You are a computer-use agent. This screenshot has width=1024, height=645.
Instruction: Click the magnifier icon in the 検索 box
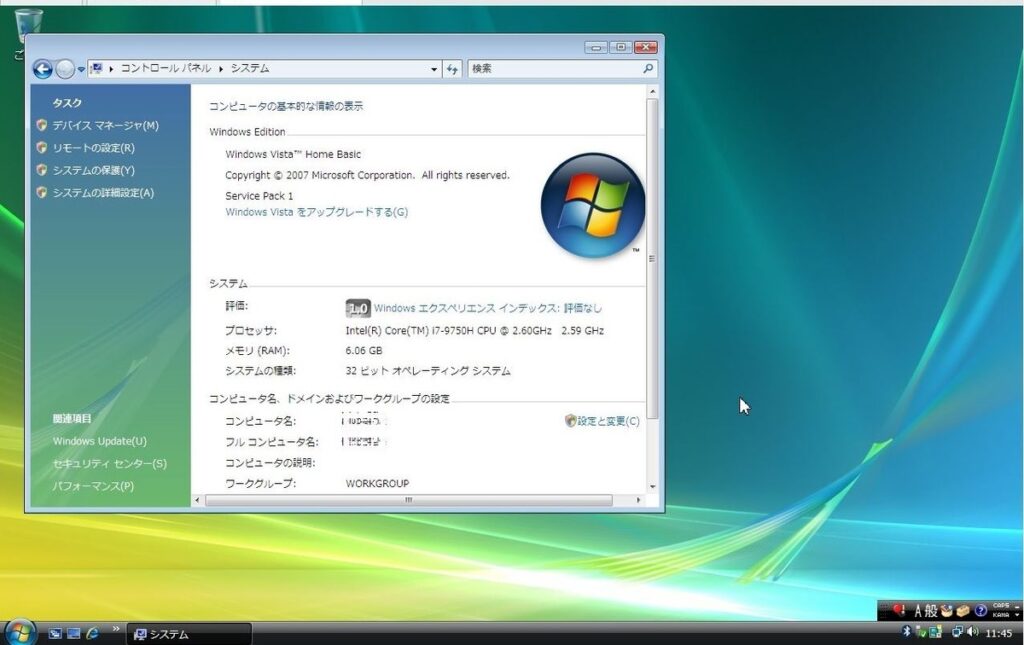[x=648, y=68]
